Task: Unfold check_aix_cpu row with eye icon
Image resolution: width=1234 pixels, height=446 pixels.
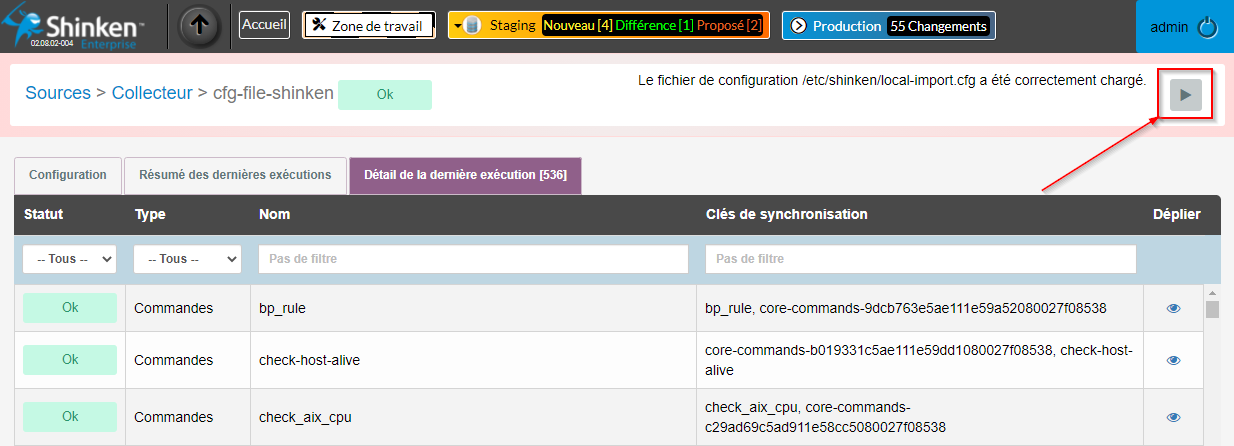Action: pos(1173,417)
